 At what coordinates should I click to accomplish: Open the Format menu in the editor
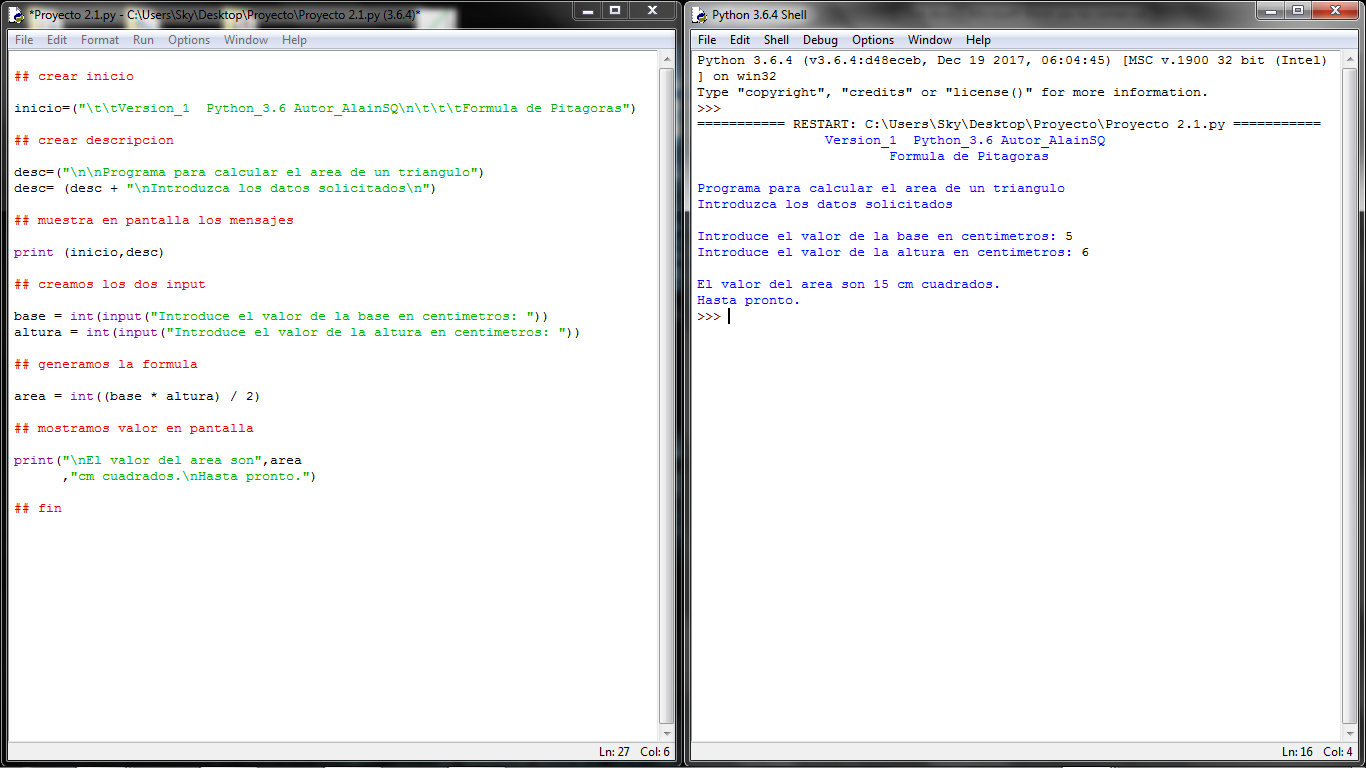point(100,40)
